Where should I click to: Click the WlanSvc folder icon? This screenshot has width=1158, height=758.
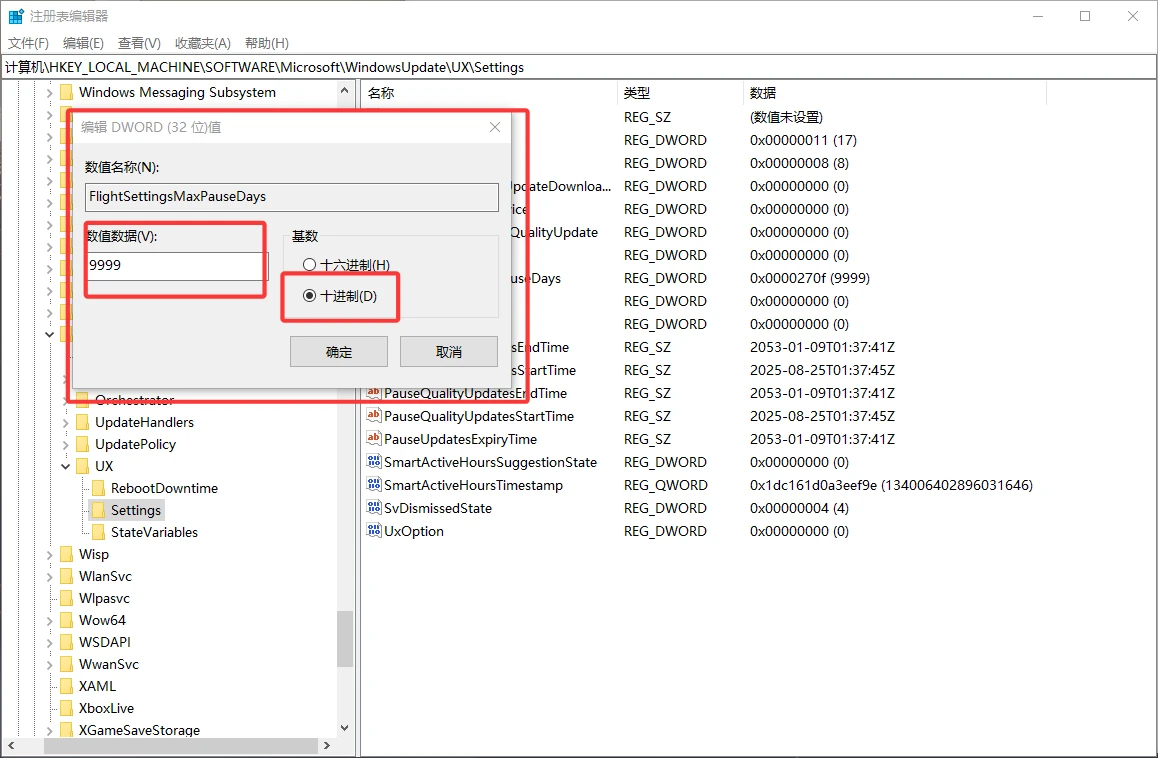click(x=66, y=576)
